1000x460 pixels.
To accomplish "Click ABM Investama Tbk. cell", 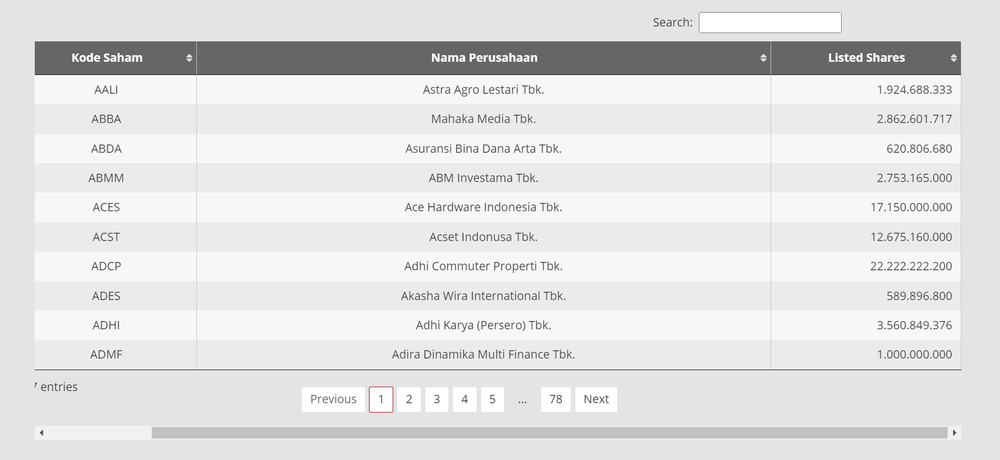I will 483,178.
